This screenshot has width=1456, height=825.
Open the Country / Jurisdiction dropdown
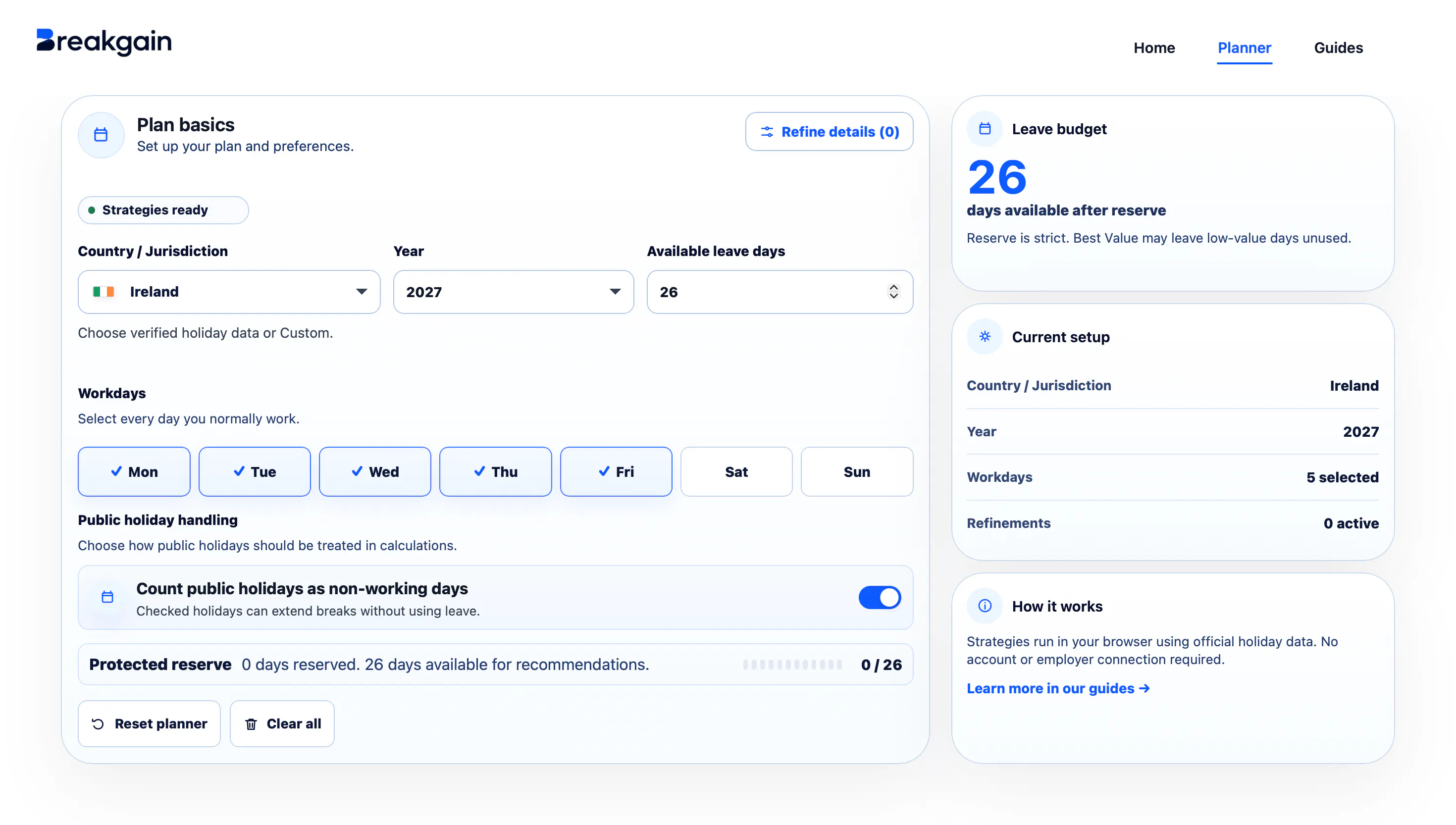click(229, 292)
